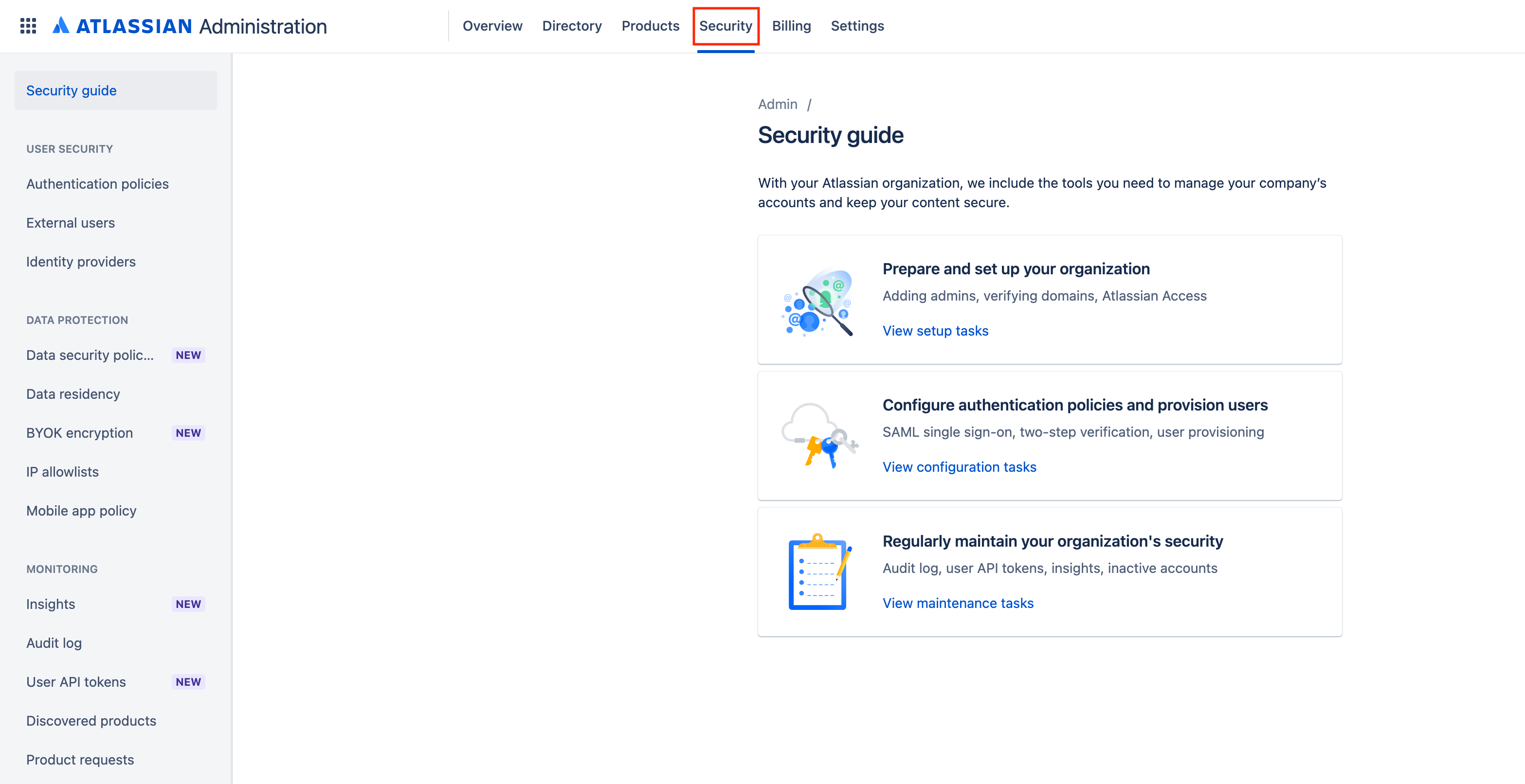Follow View maintenance tasks link
The width and height of the screenshot is (1525, 784).
tap(957, 603)
